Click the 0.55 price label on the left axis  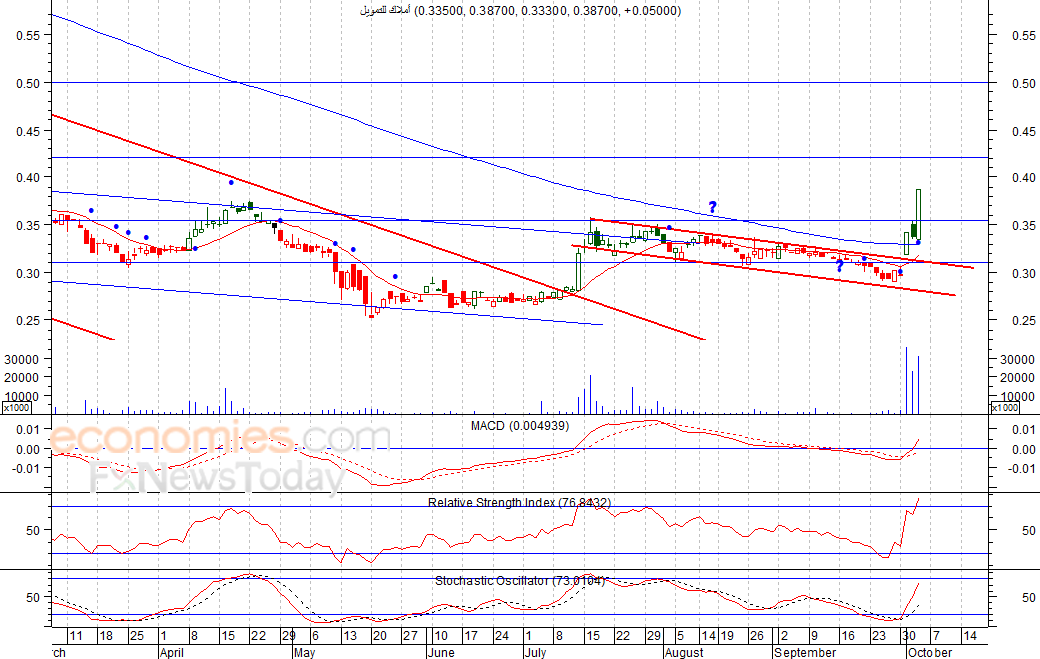click(28, 36)
